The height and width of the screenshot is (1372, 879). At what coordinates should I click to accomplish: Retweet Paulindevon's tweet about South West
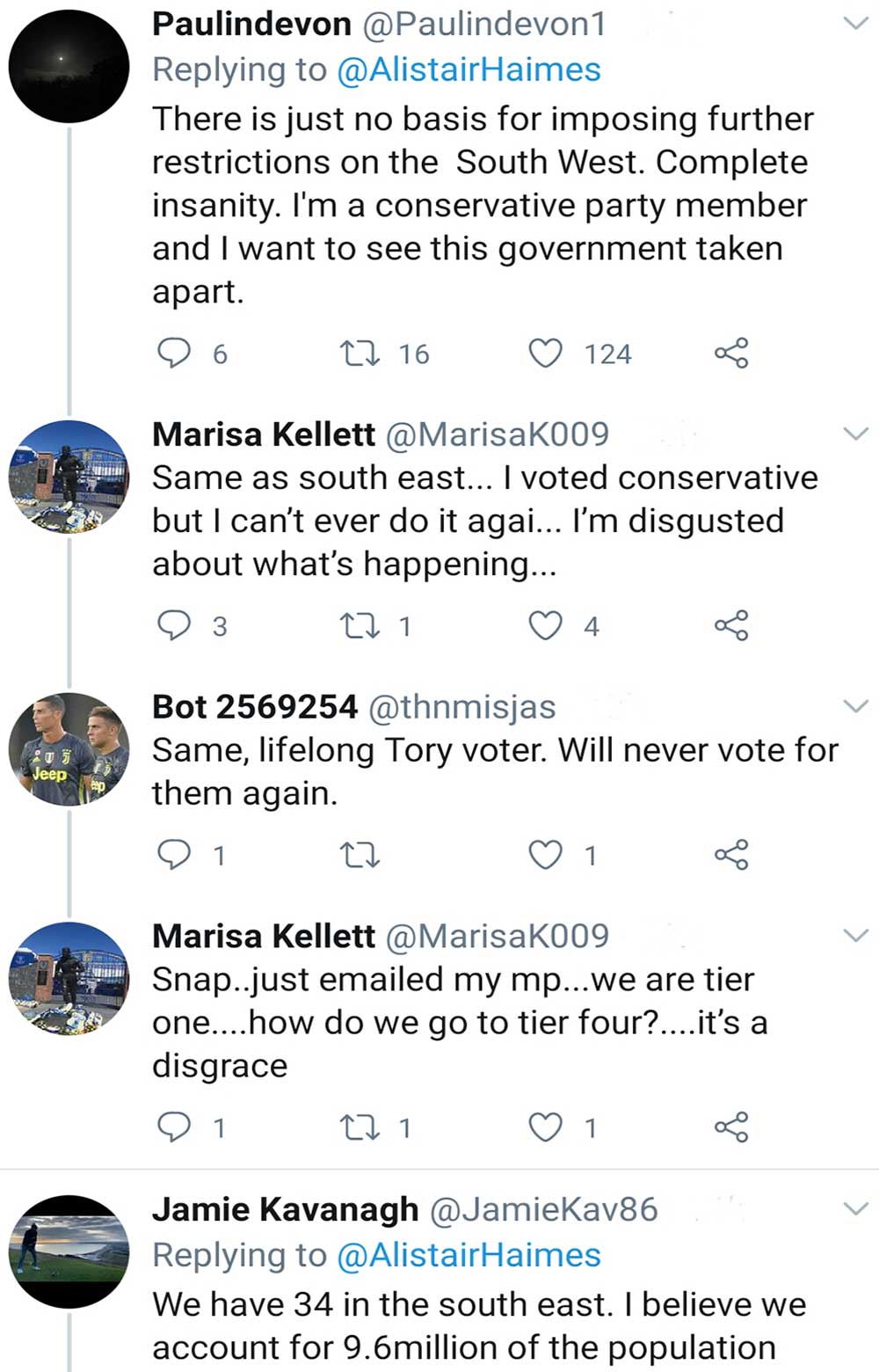pos(360,354)
